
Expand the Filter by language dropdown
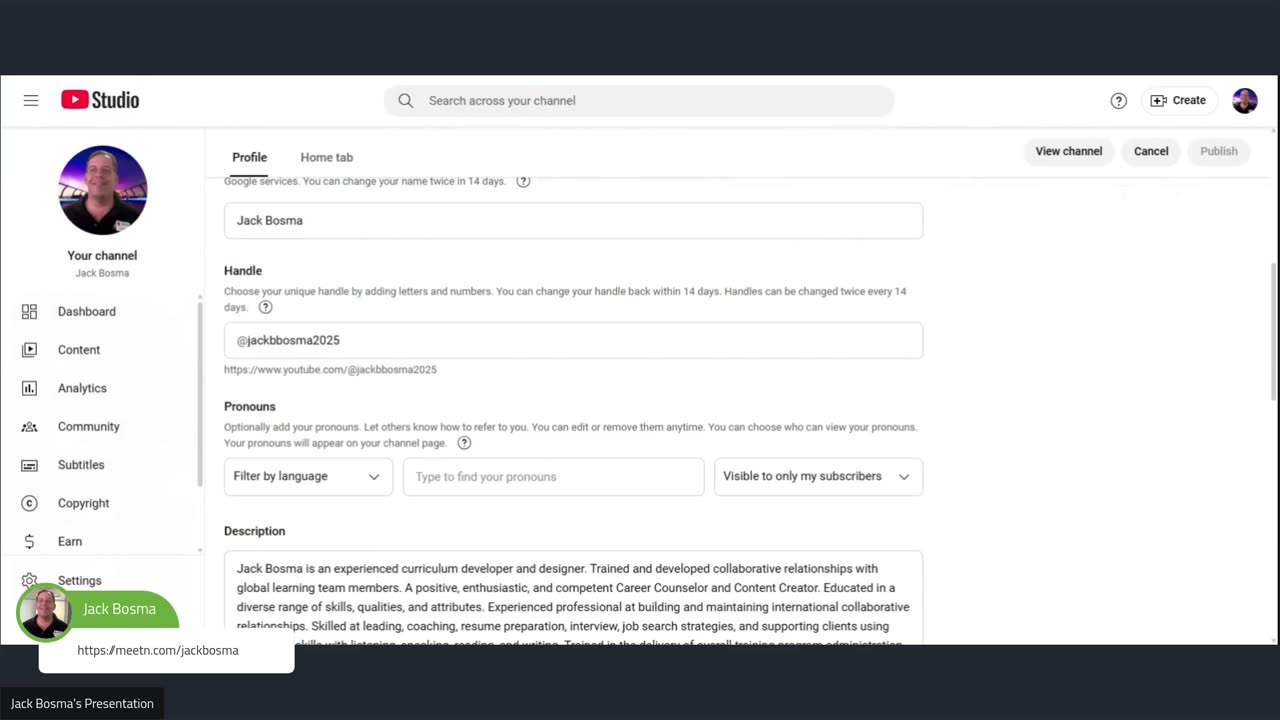tap(308, 477)
